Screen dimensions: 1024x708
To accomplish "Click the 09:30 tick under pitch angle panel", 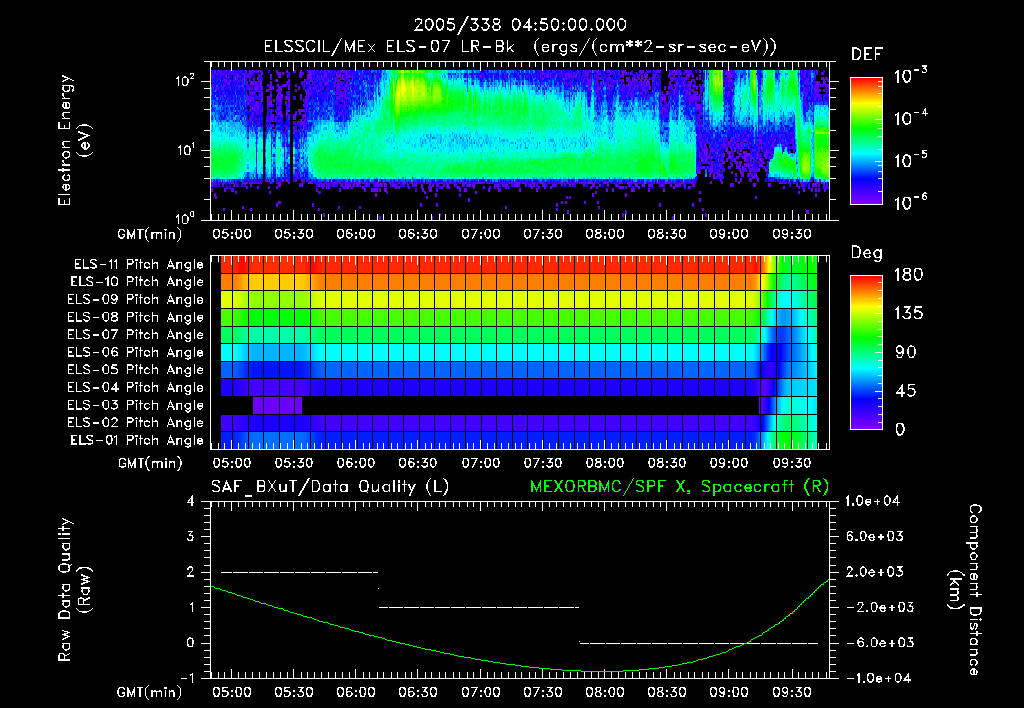I will pos(792,463).
